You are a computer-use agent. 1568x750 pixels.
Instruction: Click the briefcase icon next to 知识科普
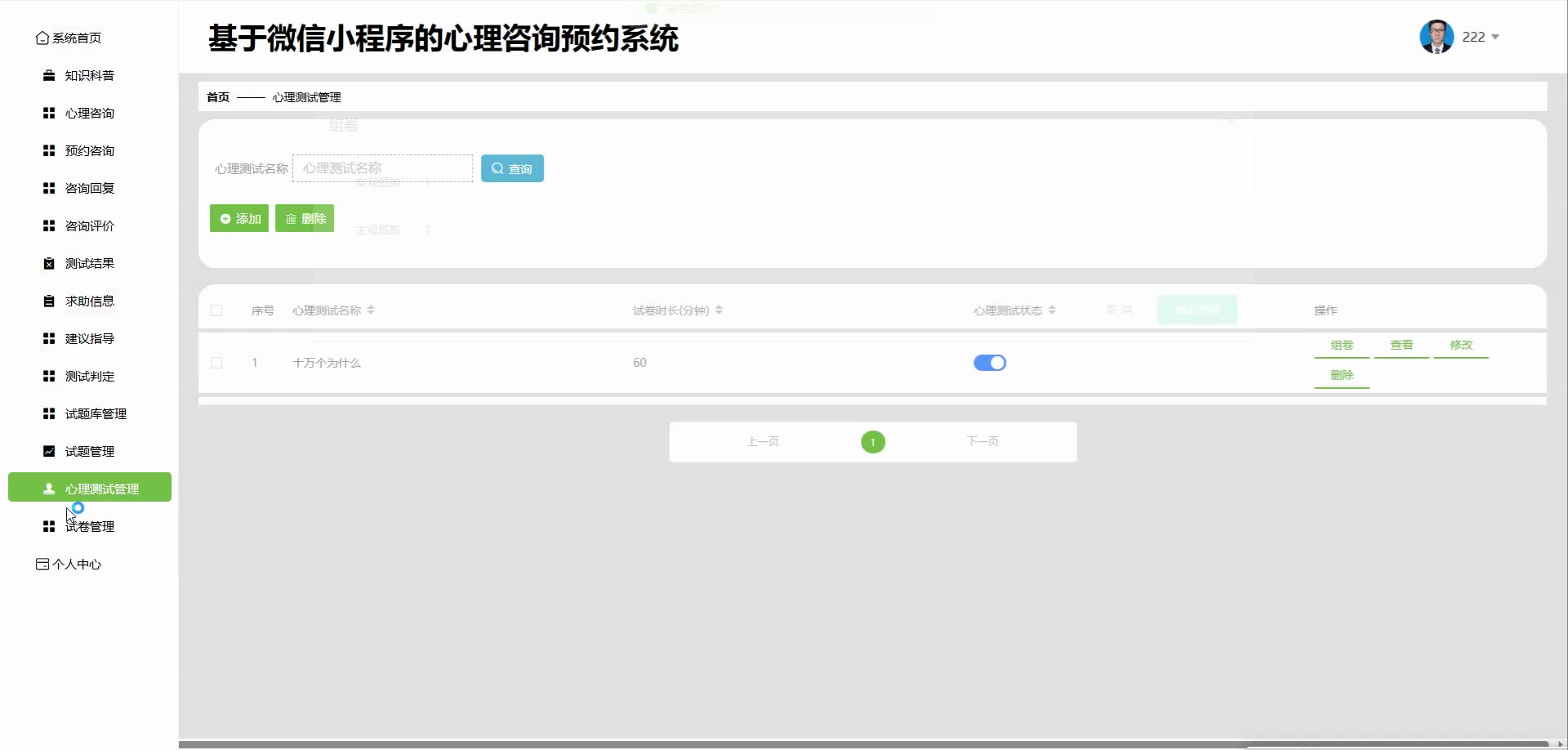coord(49,76)
